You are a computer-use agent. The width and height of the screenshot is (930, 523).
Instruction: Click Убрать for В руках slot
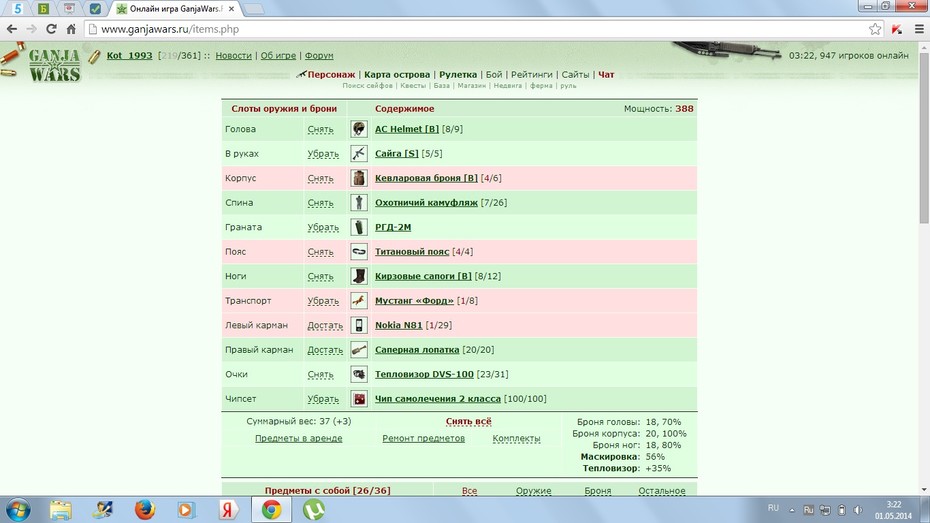tap(323, 154)
